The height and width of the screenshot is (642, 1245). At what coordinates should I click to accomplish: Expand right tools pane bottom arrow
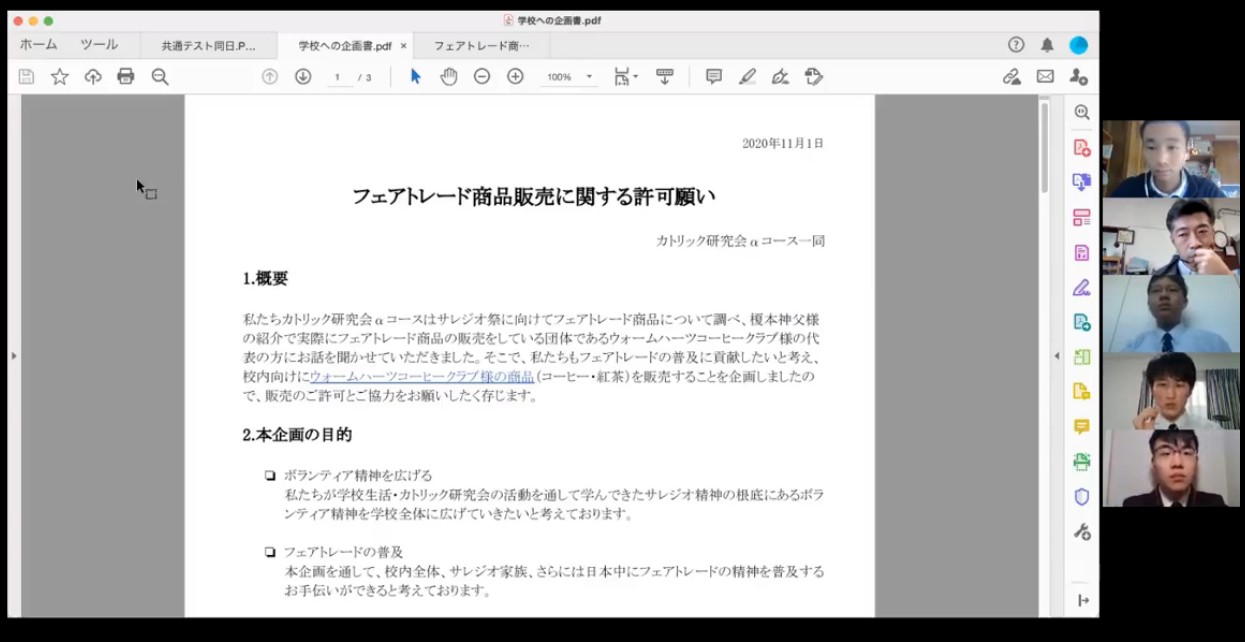click(x=1082, y=600)
